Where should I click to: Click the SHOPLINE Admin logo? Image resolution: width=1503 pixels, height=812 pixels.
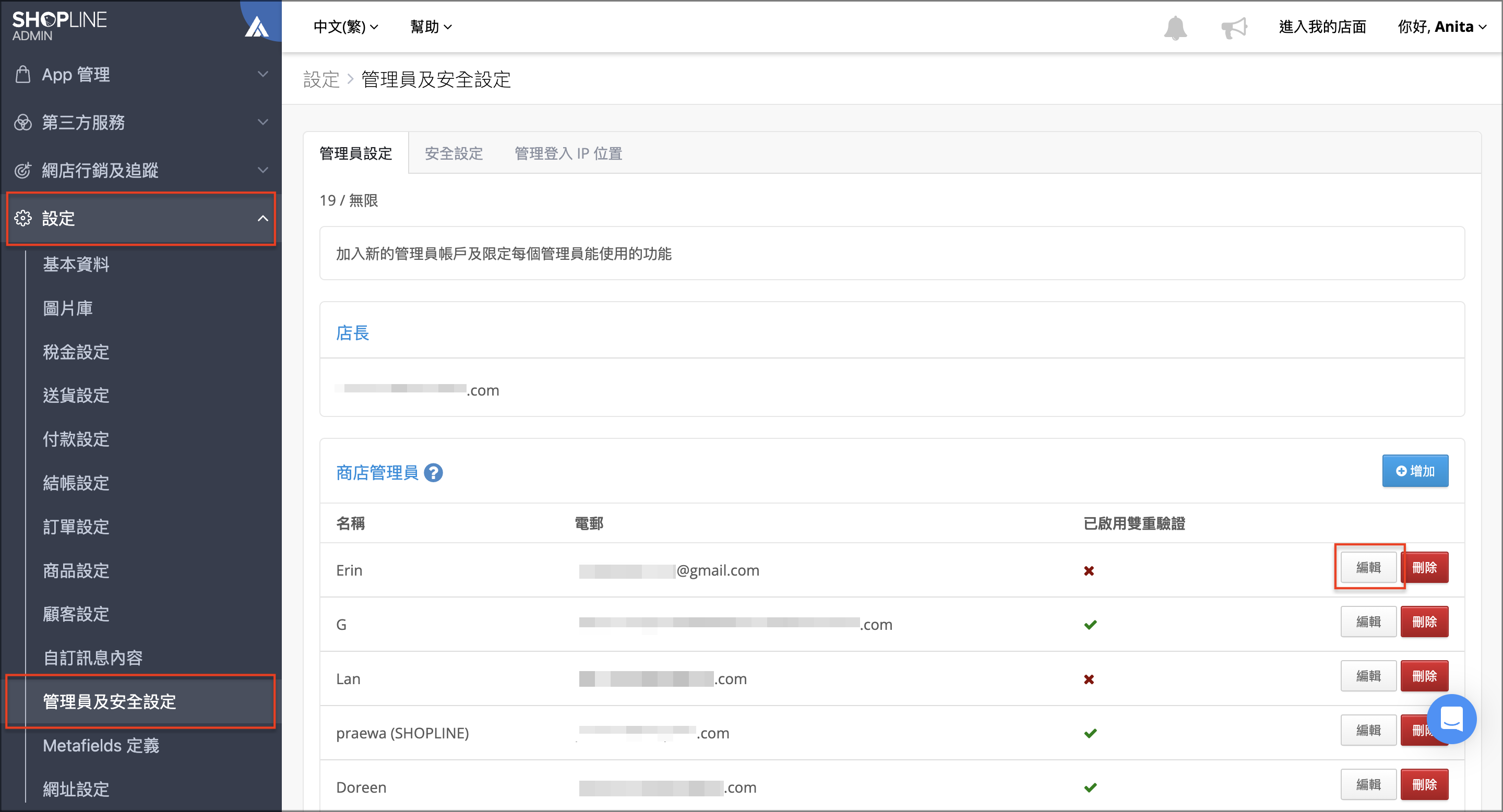[59, 26]
